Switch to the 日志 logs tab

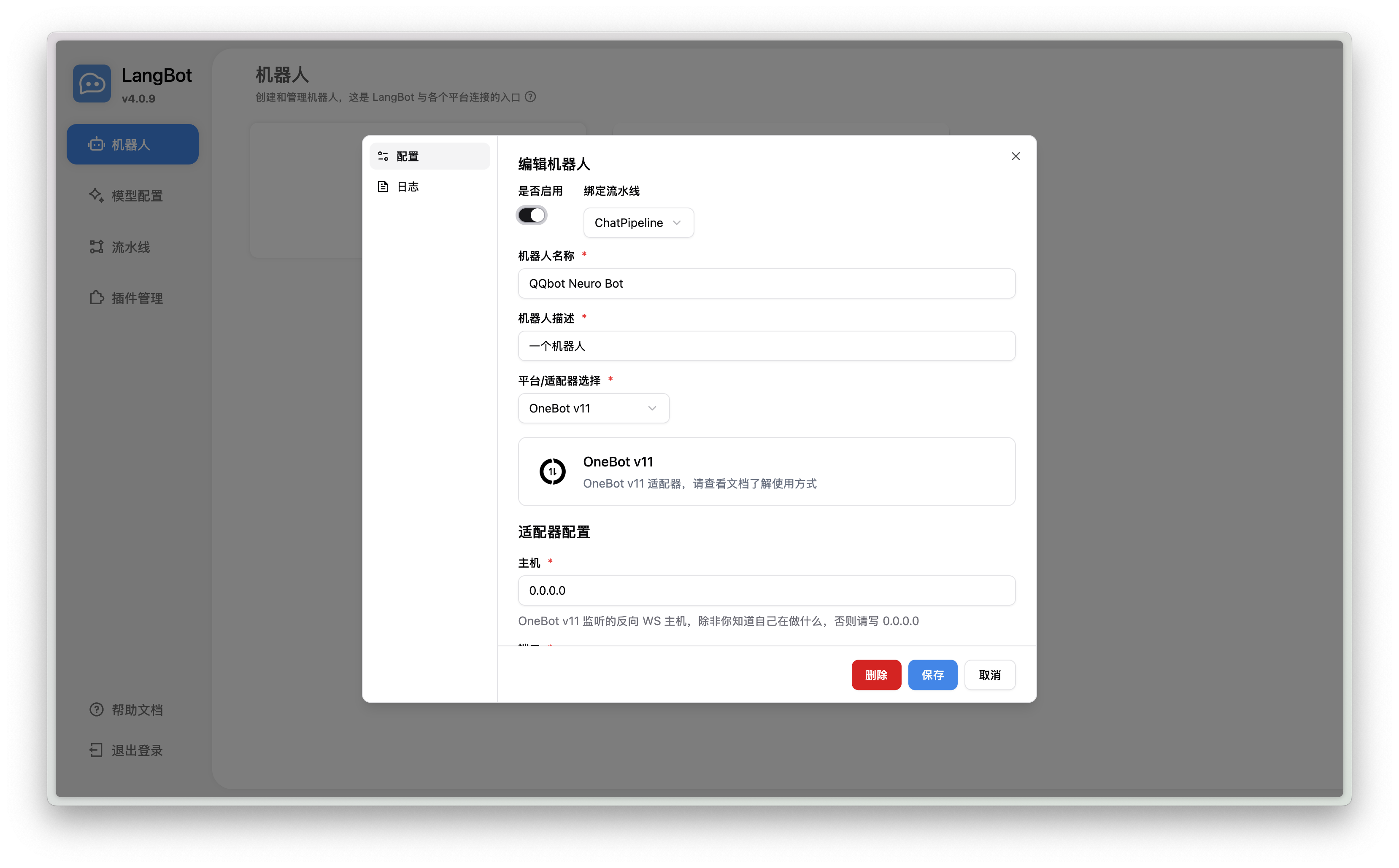[x=408, y=186]
